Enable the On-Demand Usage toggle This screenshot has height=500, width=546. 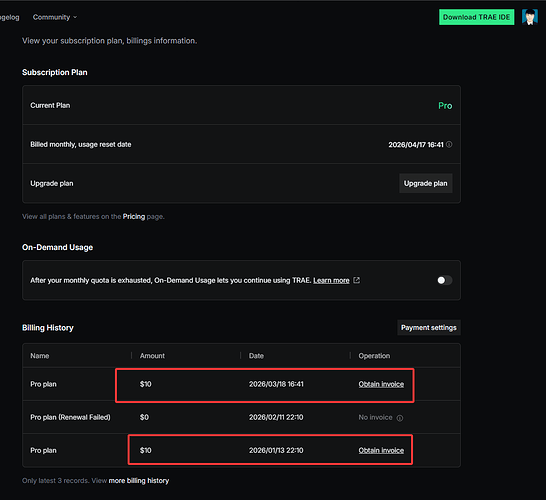point(445,280)
